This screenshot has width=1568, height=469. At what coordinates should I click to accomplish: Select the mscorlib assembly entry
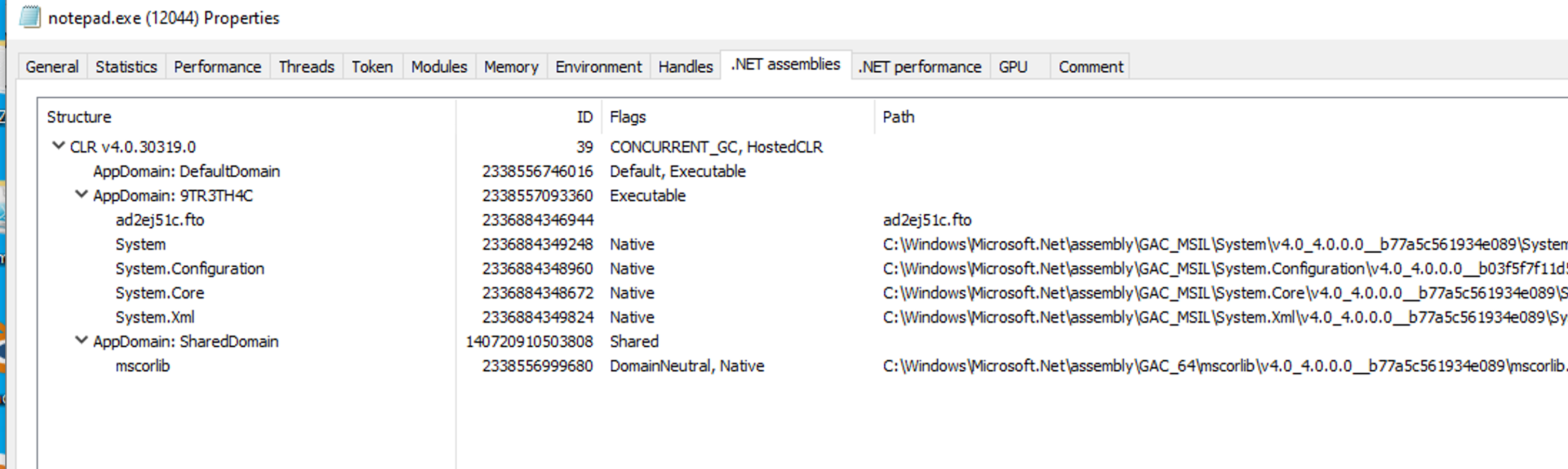pos(142,366)
